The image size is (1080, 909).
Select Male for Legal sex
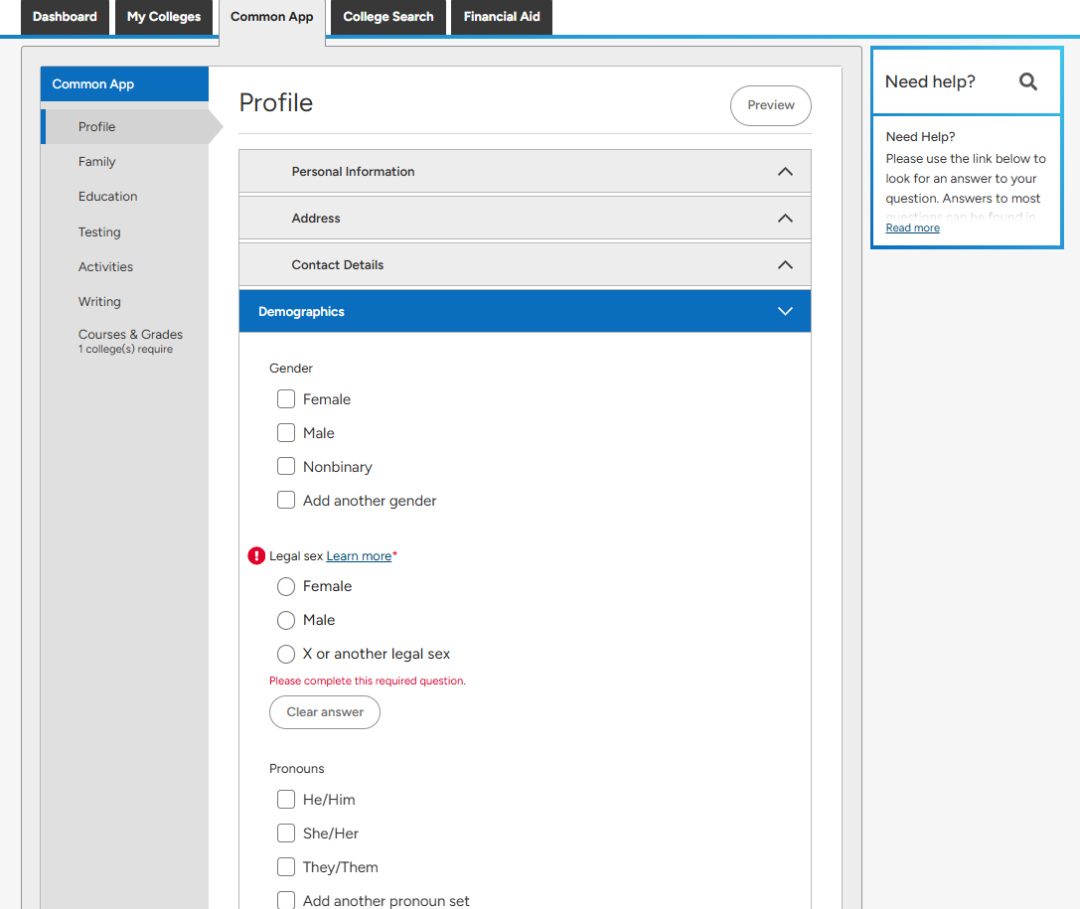pos(286,620)
